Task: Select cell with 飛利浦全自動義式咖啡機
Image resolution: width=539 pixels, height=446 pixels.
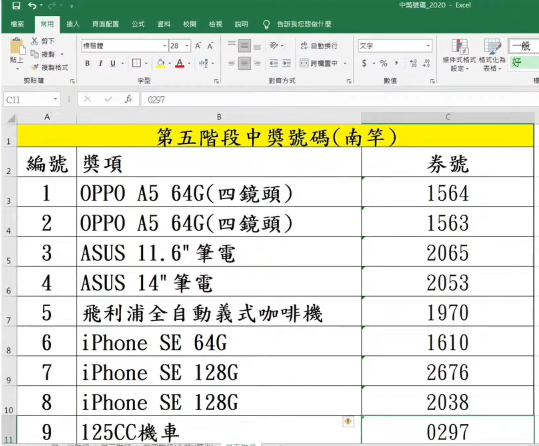Action: tap(219, 312)
